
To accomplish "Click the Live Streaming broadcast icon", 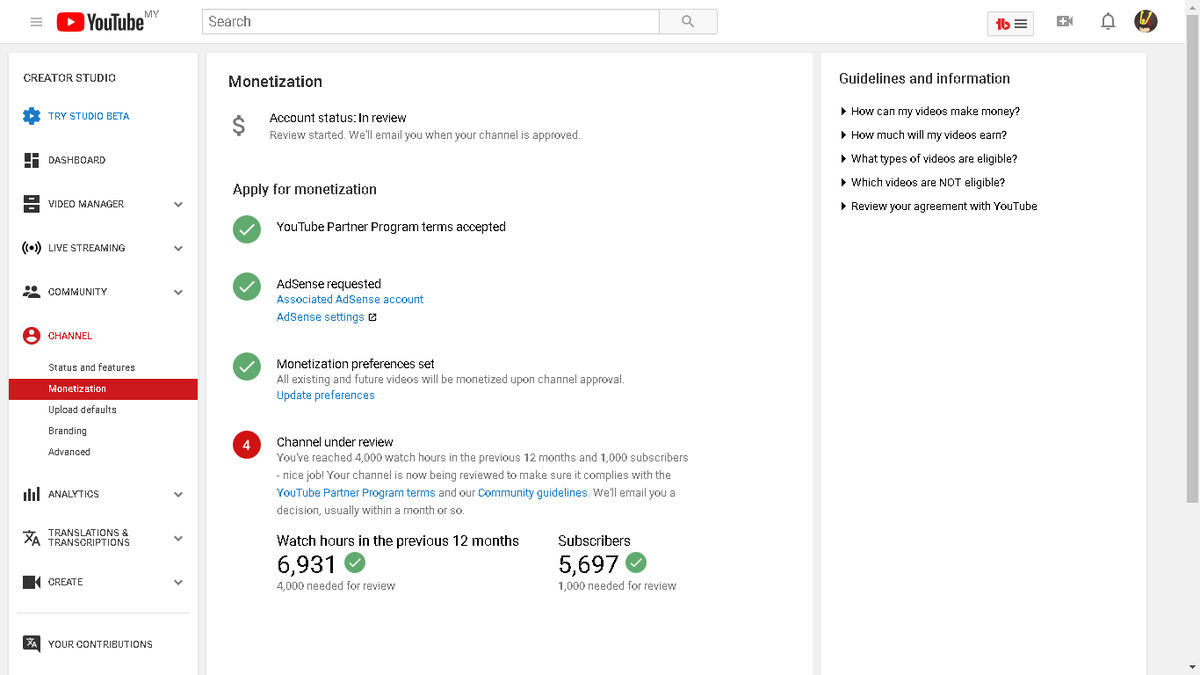I will (31, 248).
